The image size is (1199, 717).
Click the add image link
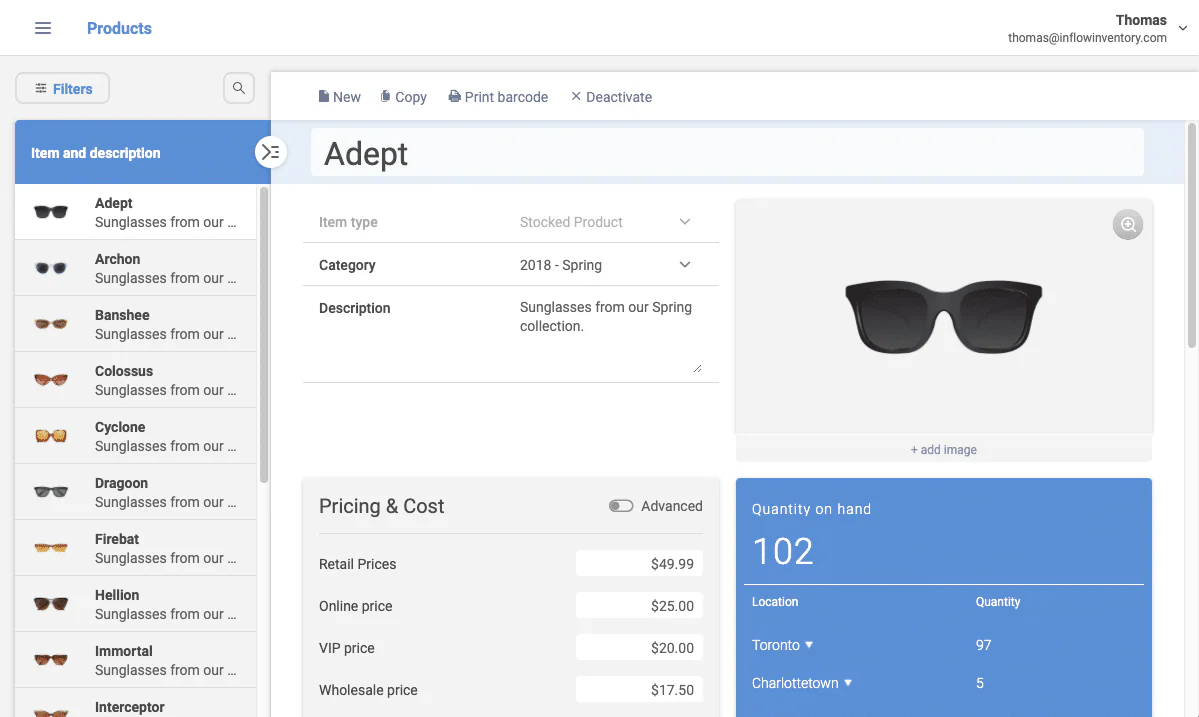[944, 449]
